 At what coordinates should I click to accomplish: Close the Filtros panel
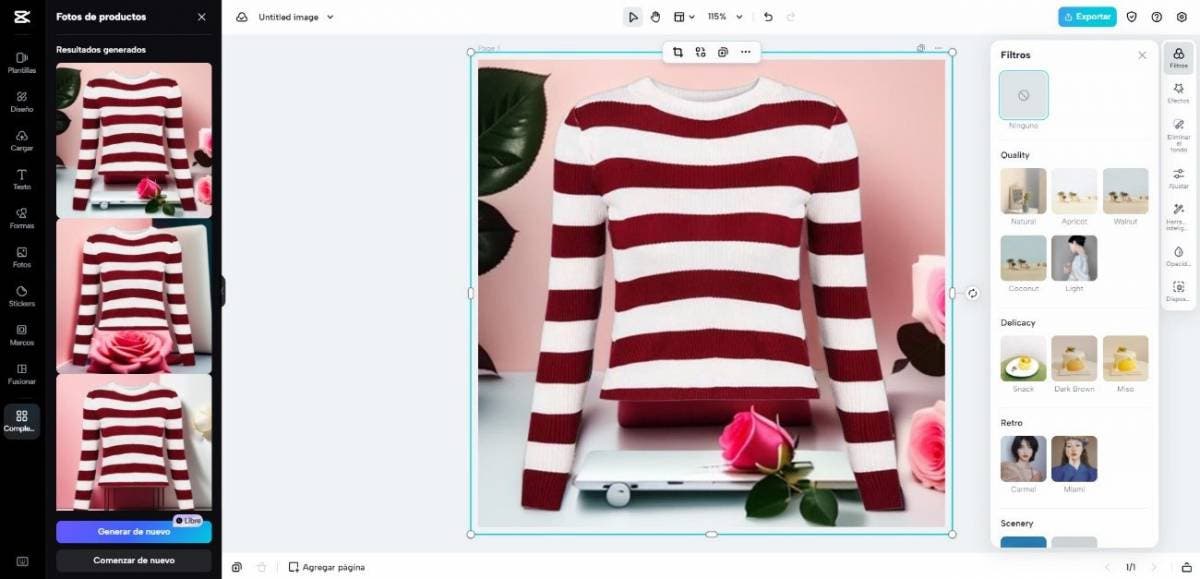click(x=1142, y=55)
